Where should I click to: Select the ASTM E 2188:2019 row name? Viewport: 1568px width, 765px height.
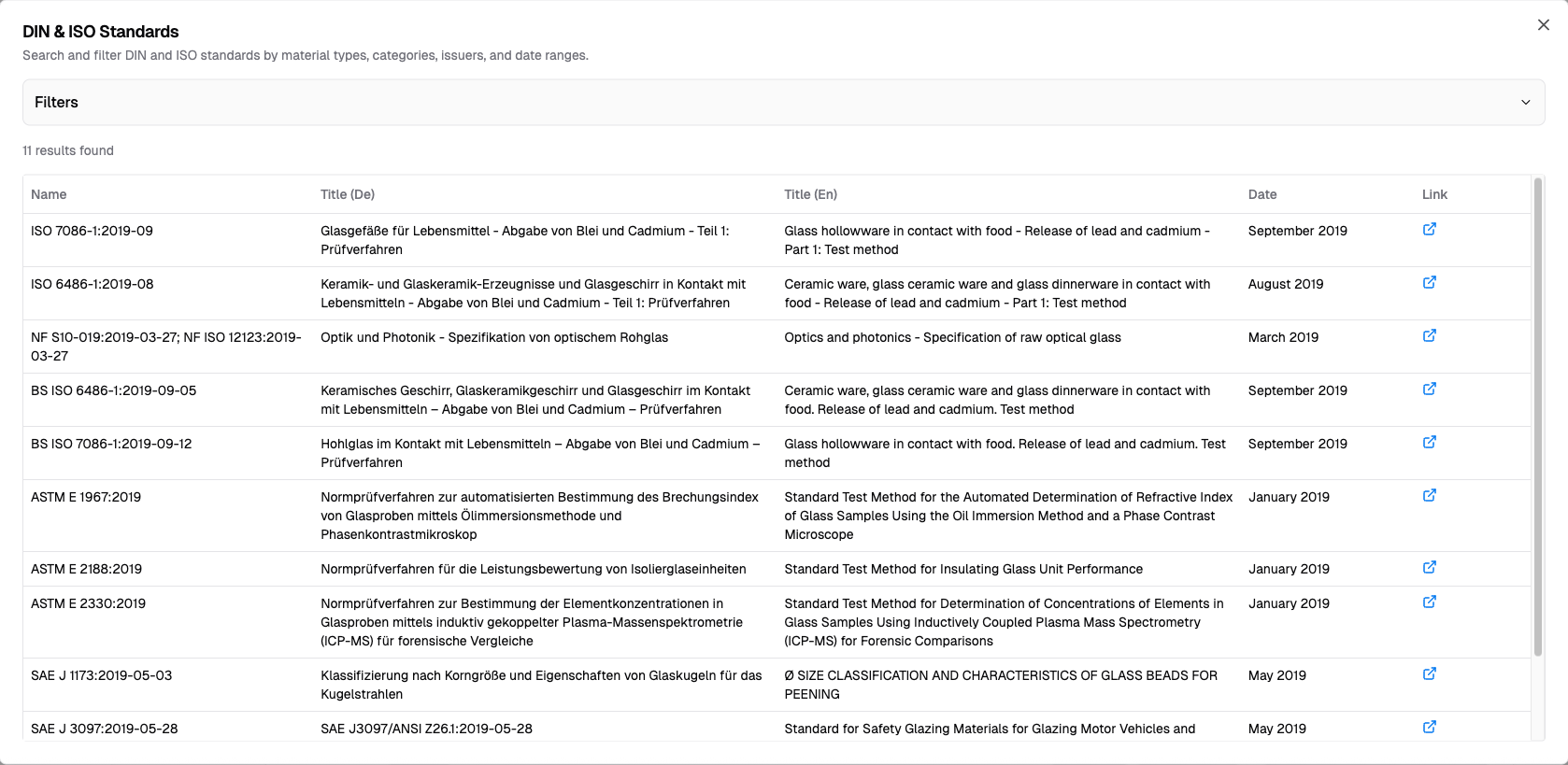(x=86, y=569)
